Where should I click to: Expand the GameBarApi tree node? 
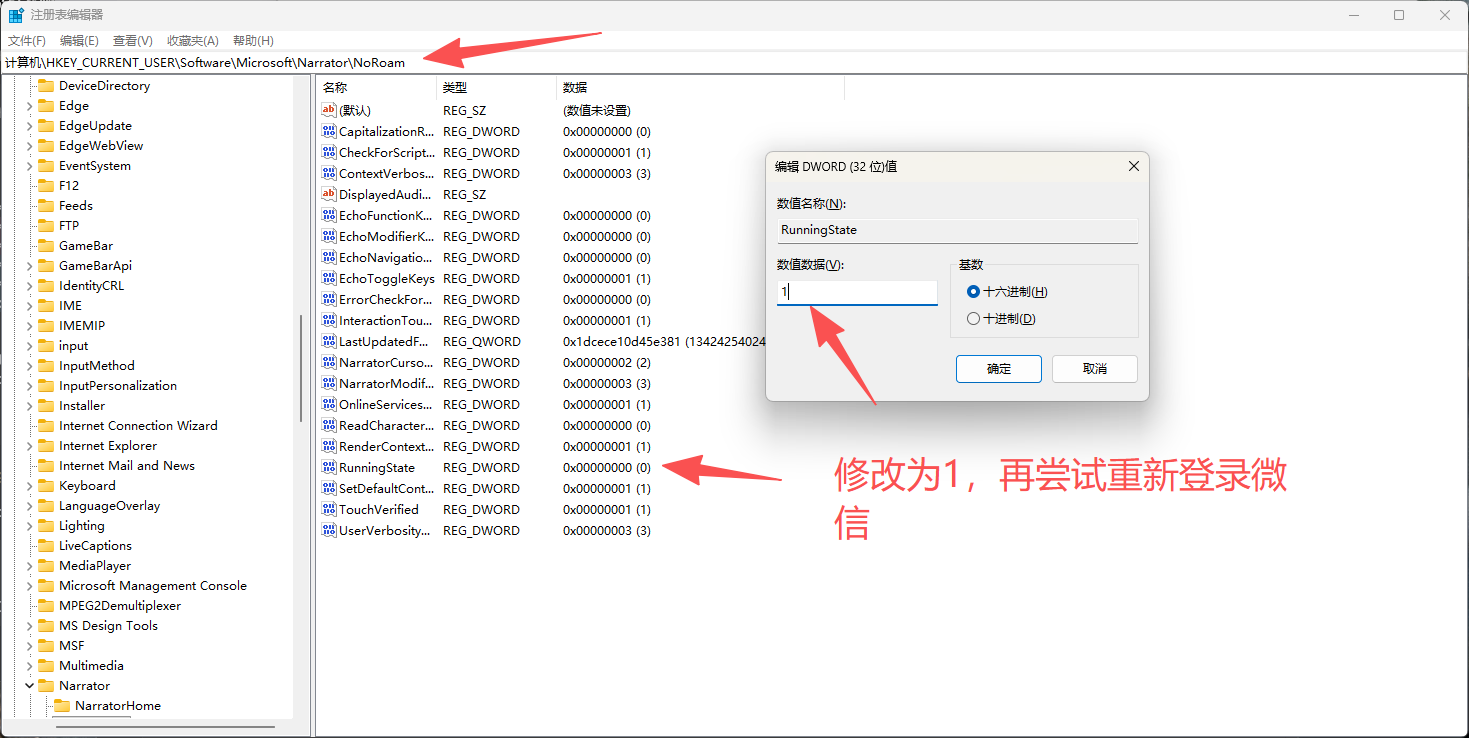point(29,265)
